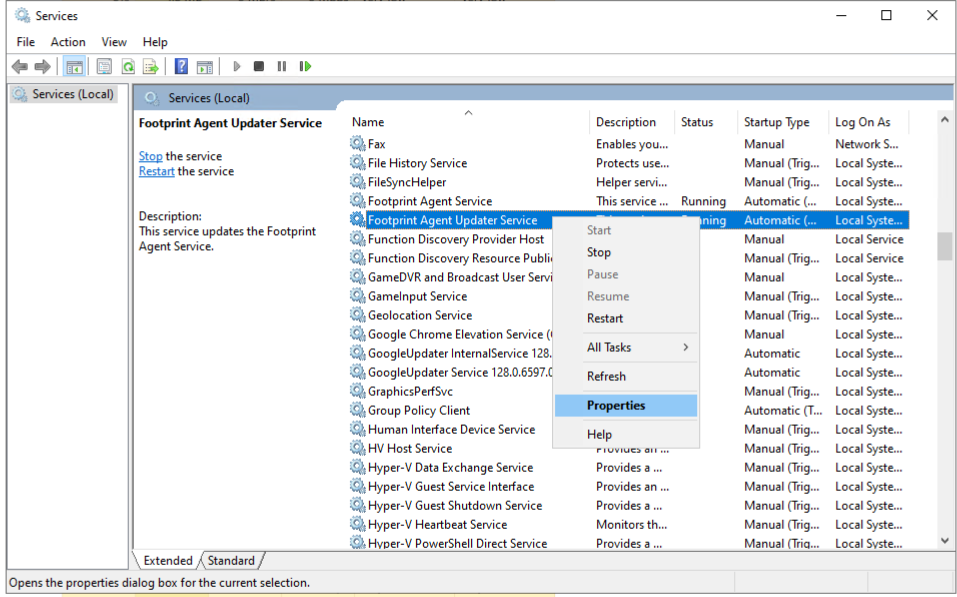957x597 pixels.
Task: Open the View menu
Action: [114, 42]
